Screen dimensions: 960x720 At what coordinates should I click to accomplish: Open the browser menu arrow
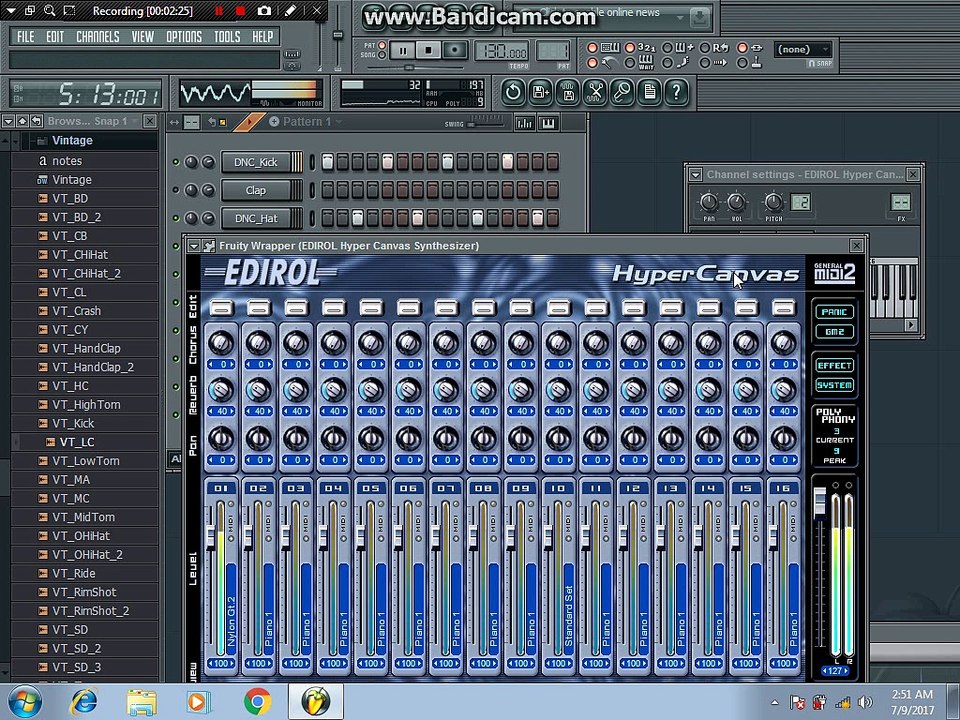pyautogui.click(x=8, y=121)
